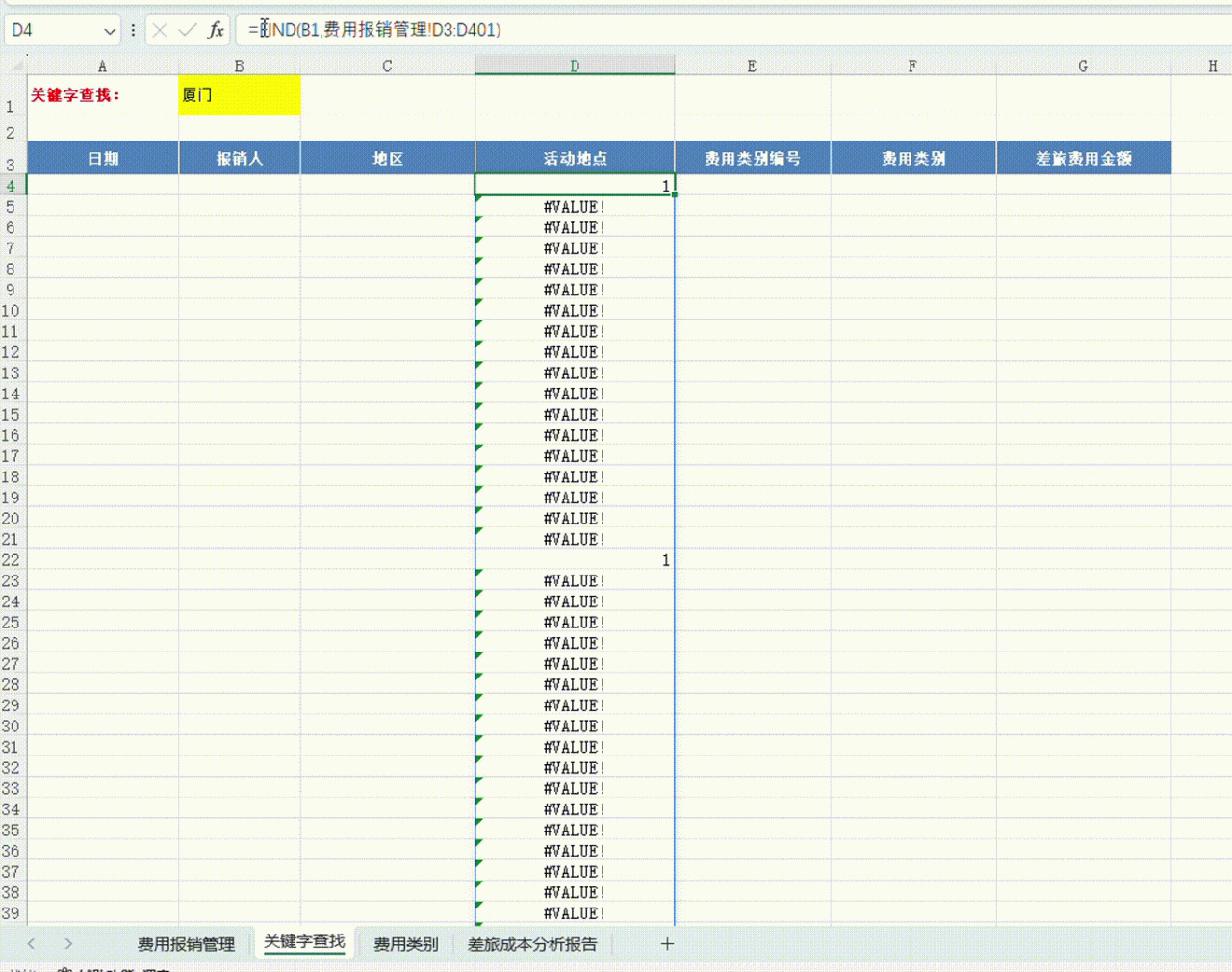
Task: Open the 差旅成本分析报告 sheet tab
Action: [x=532, y=944]
